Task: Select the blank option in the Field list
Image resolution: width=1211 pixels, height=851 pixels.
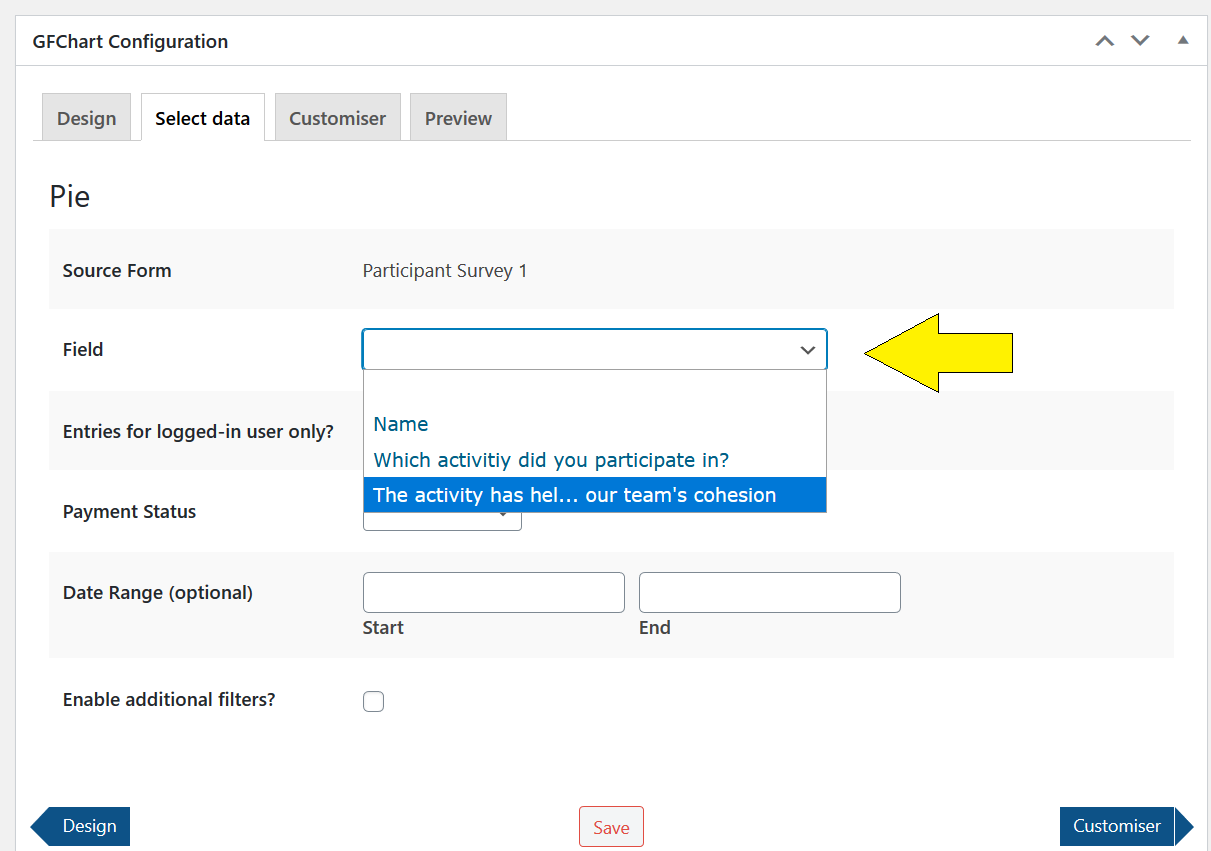Action: click(x=594, y=390)
